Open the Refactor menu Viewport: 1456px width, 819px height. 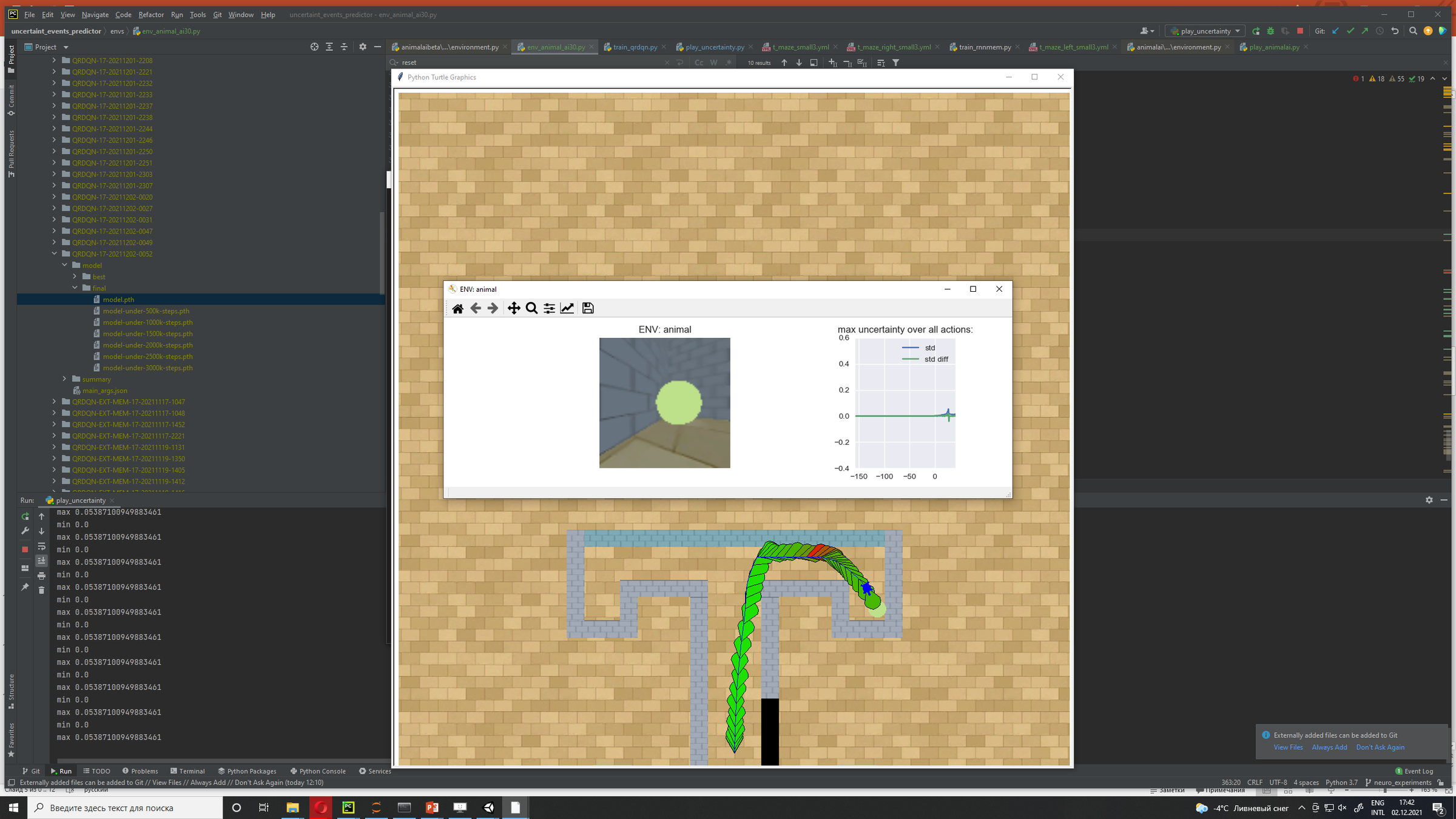tap(150, 15)
